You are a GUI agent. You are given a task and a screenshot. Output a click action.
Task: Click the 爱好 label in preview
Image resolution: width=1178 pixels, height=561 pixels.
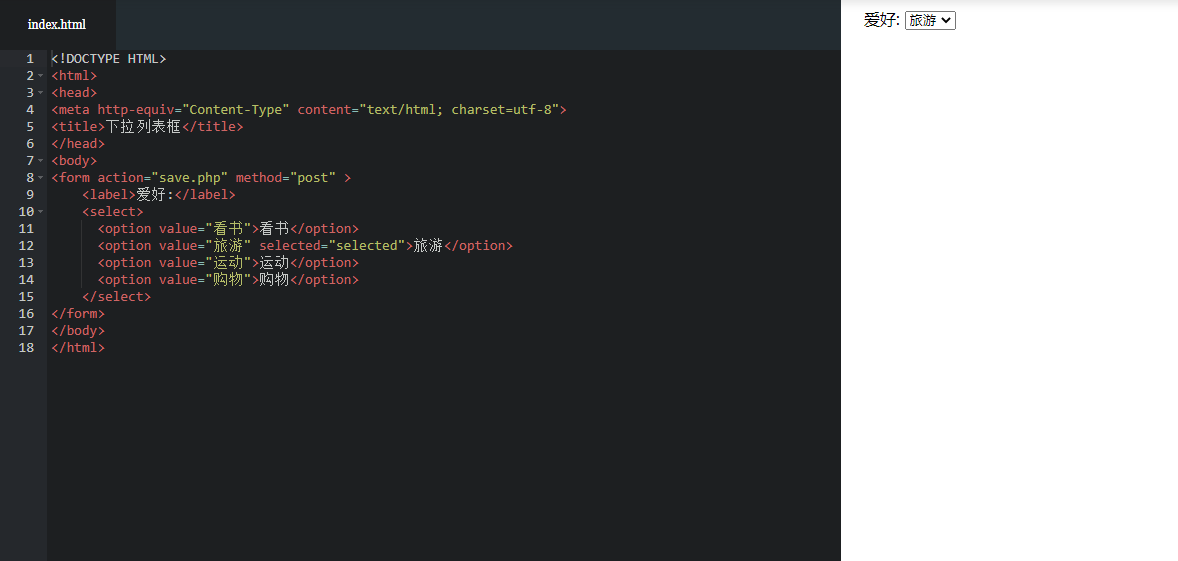881,20
